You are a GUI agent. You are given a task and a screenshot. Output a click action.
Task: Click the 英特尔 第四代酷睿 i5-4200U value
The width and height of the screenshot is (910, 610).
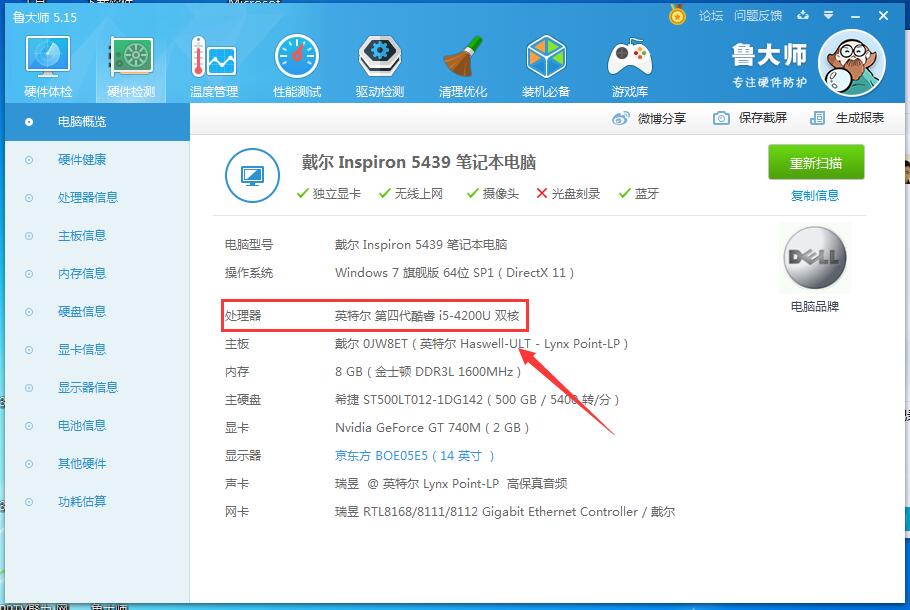click(x=427, y=316)
